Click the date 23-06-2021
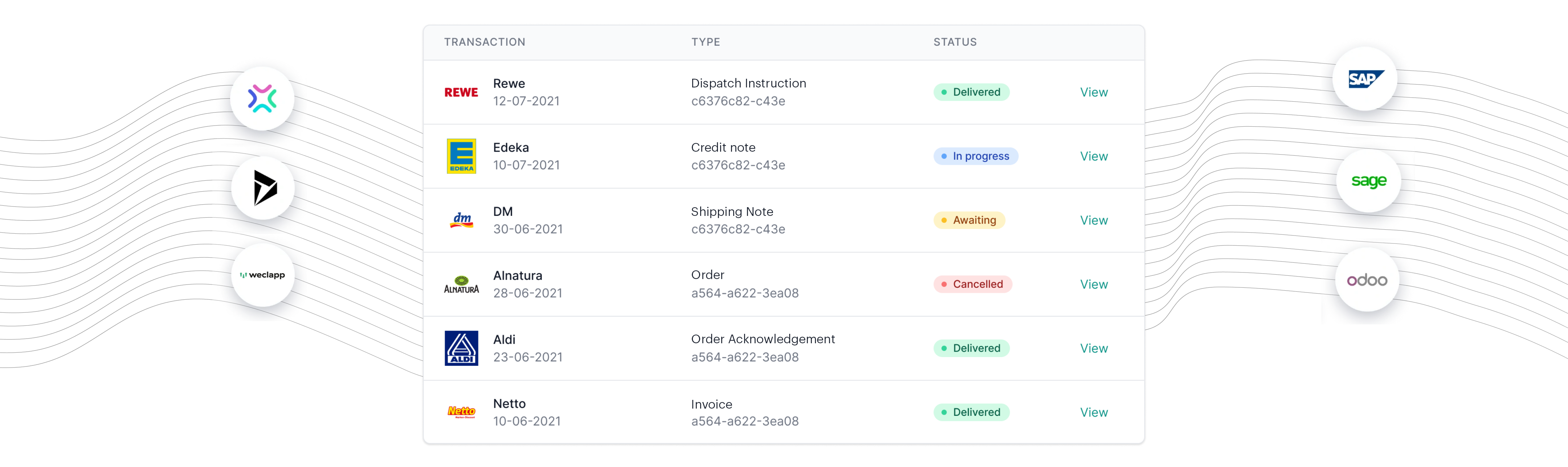The width and height of the screenshot is (1568, 467). coord(528,357)
